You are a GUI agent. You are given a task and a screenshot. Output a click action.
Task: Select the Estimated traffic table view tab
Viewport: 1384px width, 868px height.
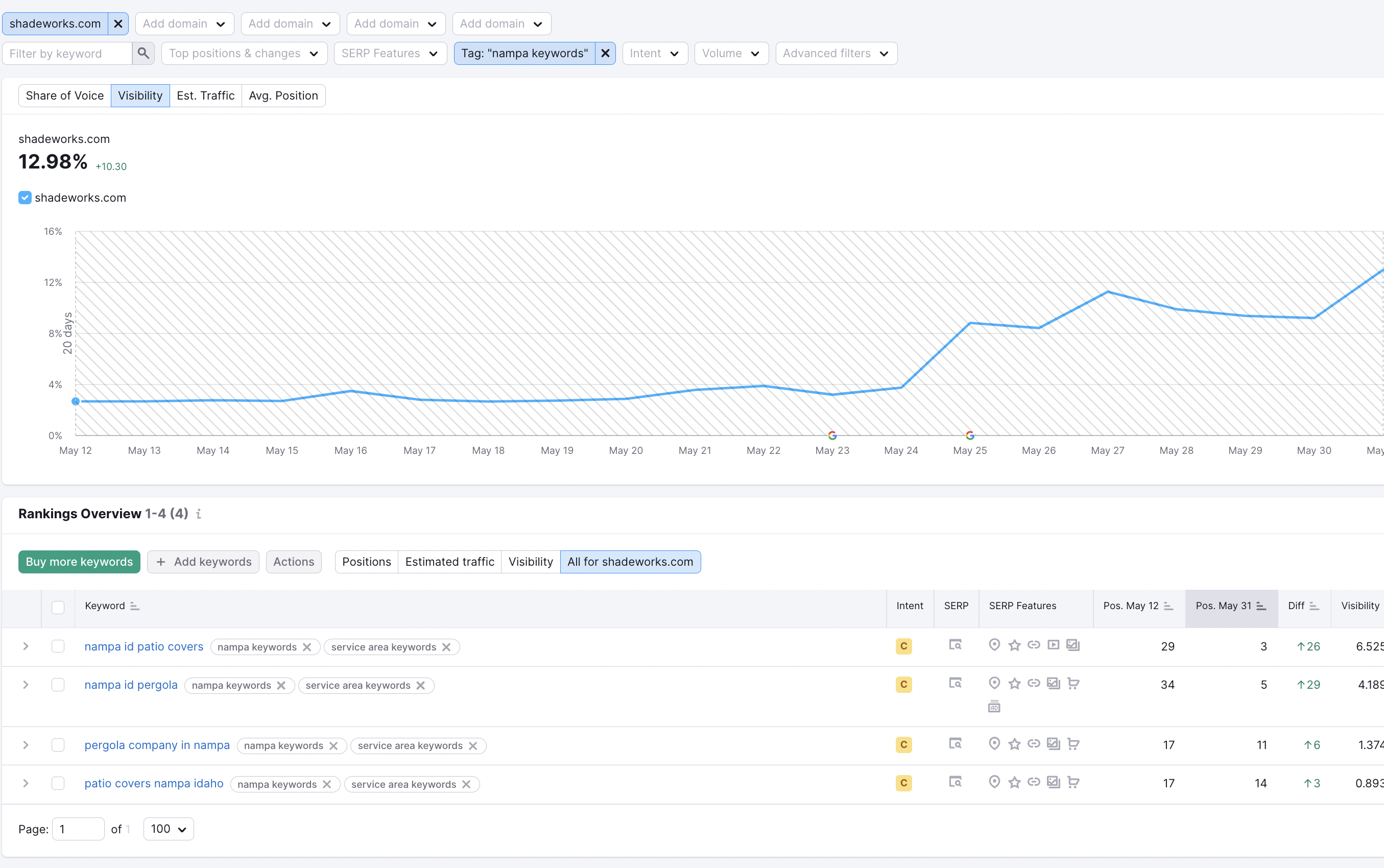[x=450, y=562]
